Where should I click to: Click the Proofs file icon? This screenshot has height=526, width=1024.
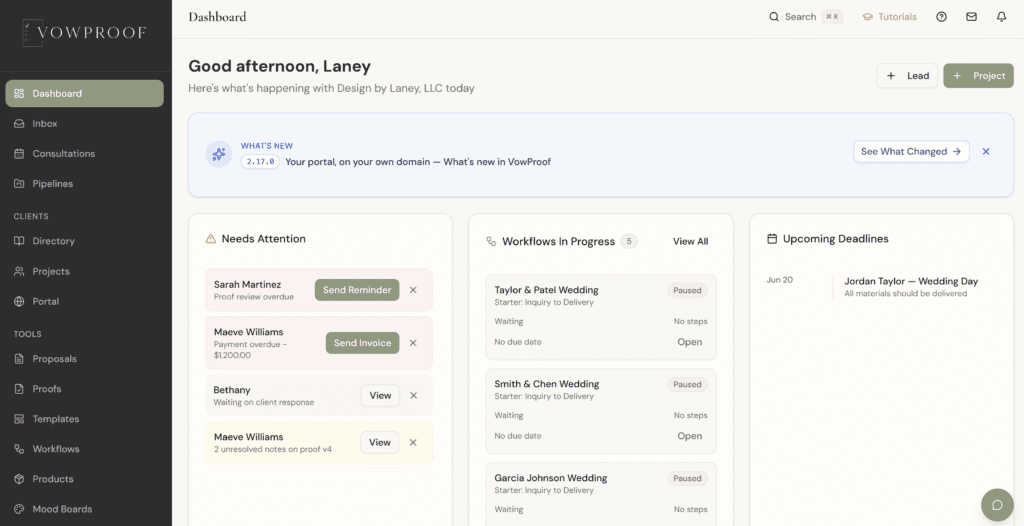coord(19,389)
